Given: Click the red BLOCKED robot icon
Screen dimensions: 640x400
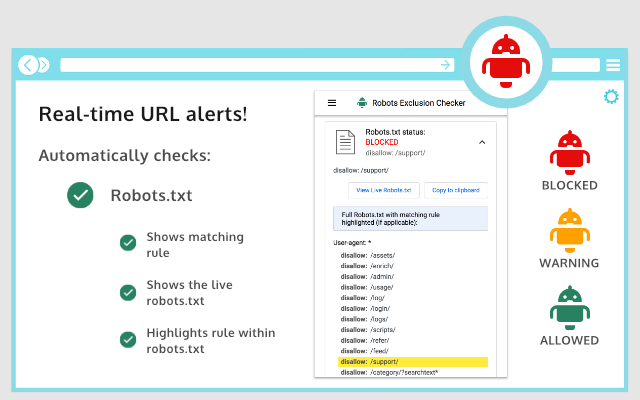Looking at the screenshot, I should click(569, 150).
